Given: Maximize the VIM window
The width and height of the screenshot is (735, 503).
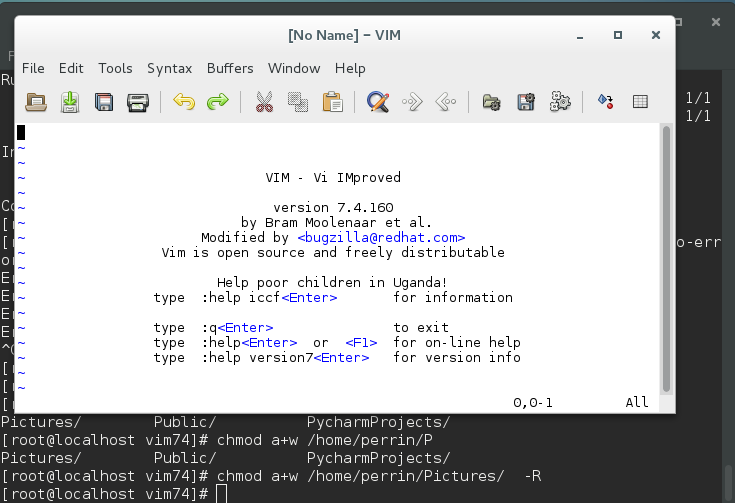Looking at the screenshot, I should pos(618,35).
